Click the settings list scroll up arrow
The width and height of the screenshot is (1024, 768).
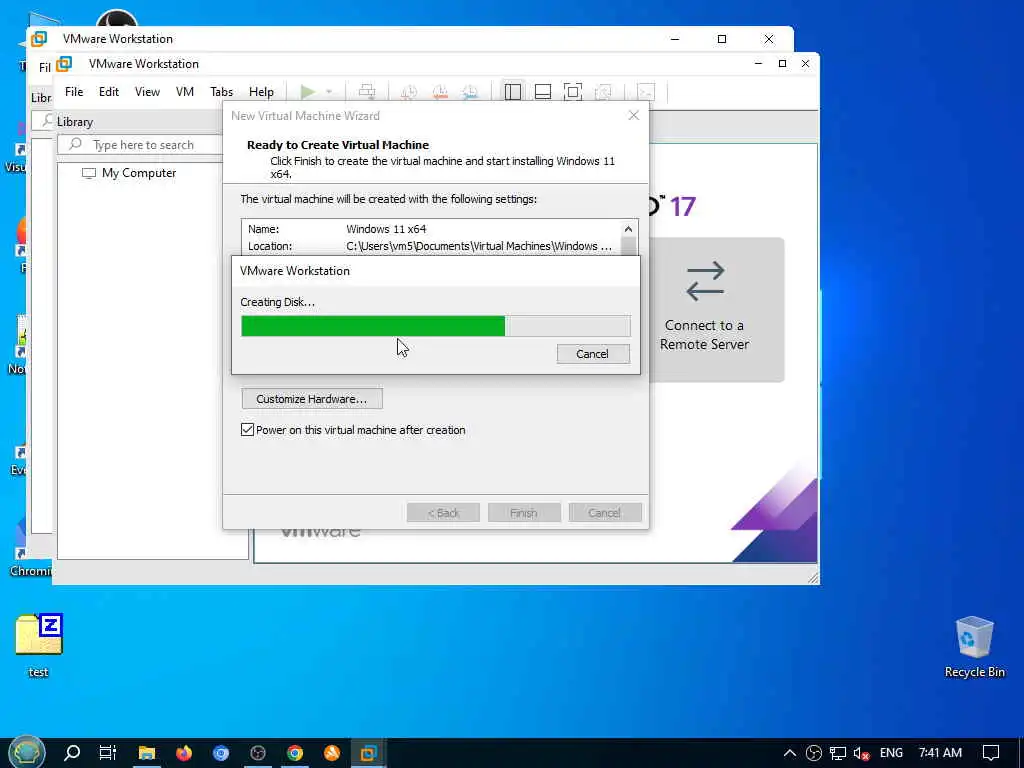coord(628,229)
